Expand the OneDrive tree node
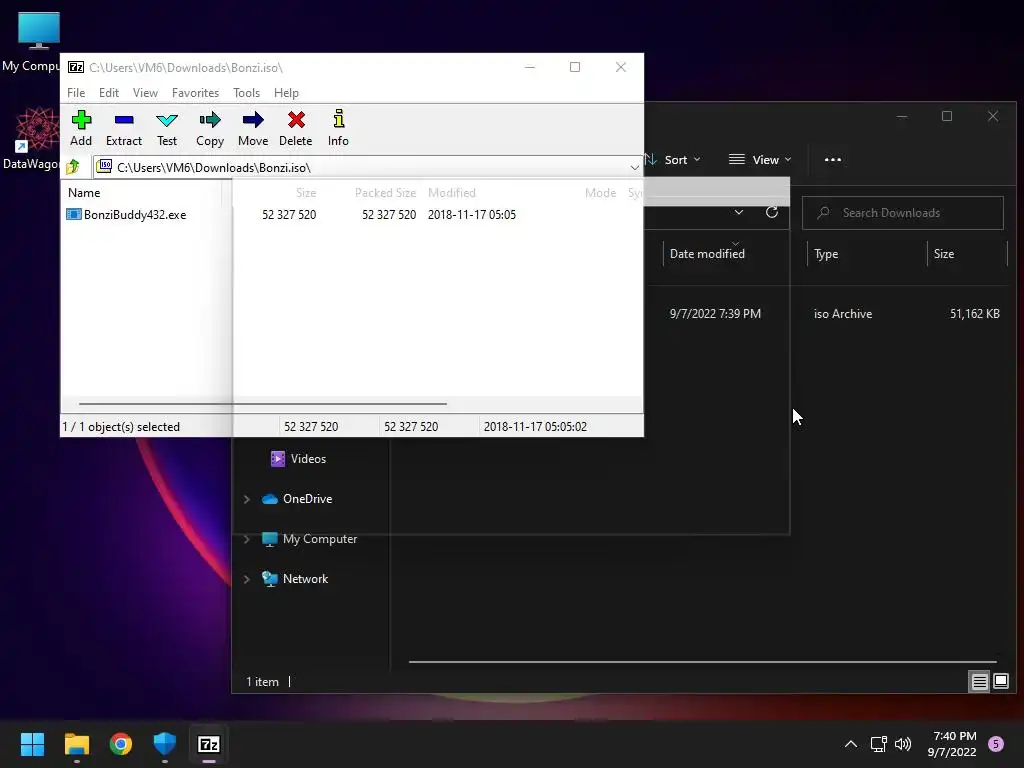This screenshot has height=768, width=1024. pyautogui.click(x=247, y=500)
